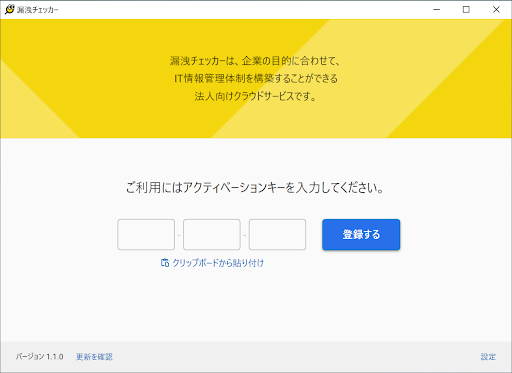Focus the third activation key field
The width and height of the screenshot is (512, 373).
click(x=277, y=234)
